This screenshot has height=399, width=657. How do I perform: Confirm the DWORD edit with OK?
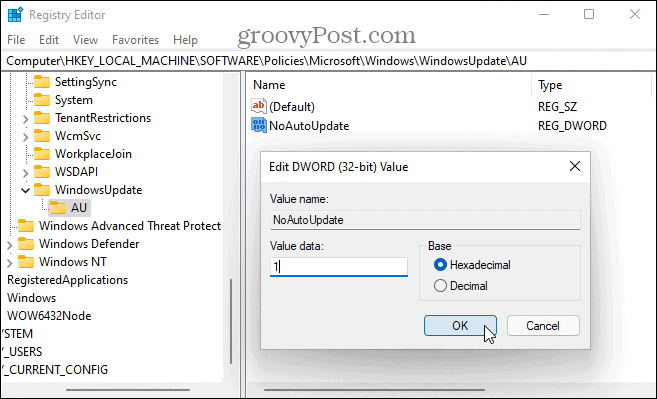pyautogui.click(x=460, y=326)
